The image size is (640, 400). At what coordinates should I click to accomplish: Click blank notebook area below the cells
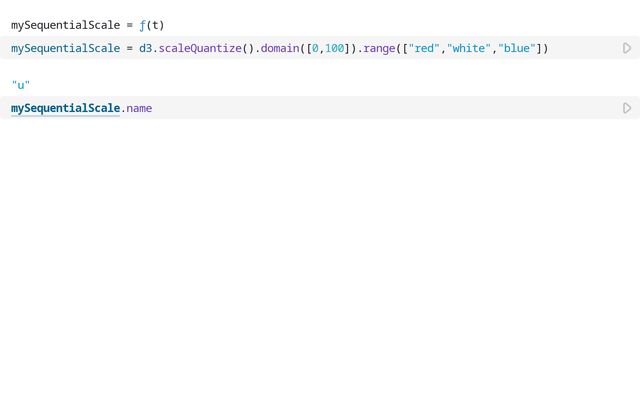pyautogui.click(x=320, y=260)
